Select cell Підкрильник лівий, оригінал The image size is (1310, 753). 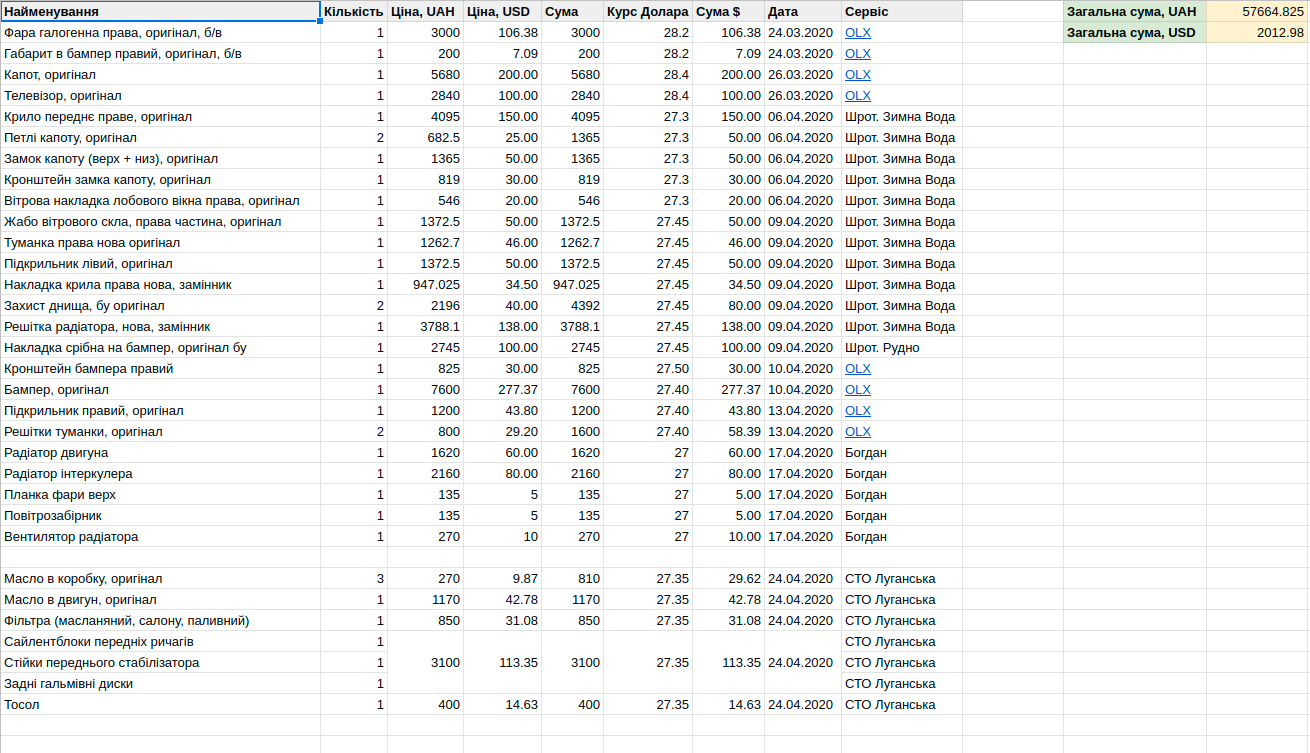tap(160, 263)
